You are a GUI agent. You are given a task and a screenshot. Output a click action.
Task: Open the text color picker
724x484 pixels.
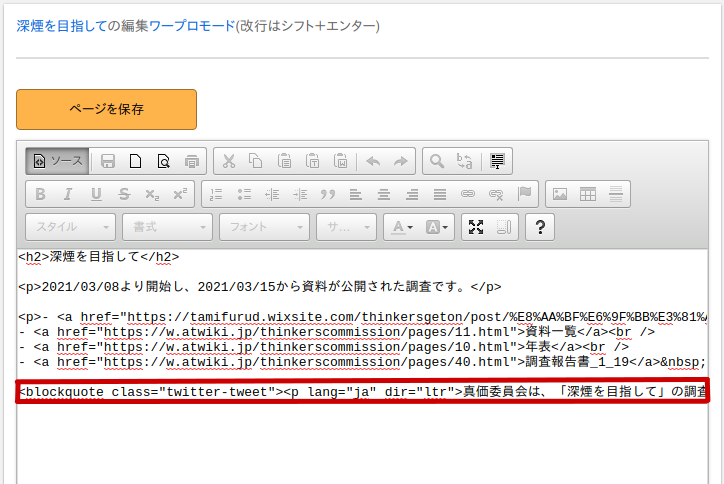pyautogui.click(x=402, y=227)
